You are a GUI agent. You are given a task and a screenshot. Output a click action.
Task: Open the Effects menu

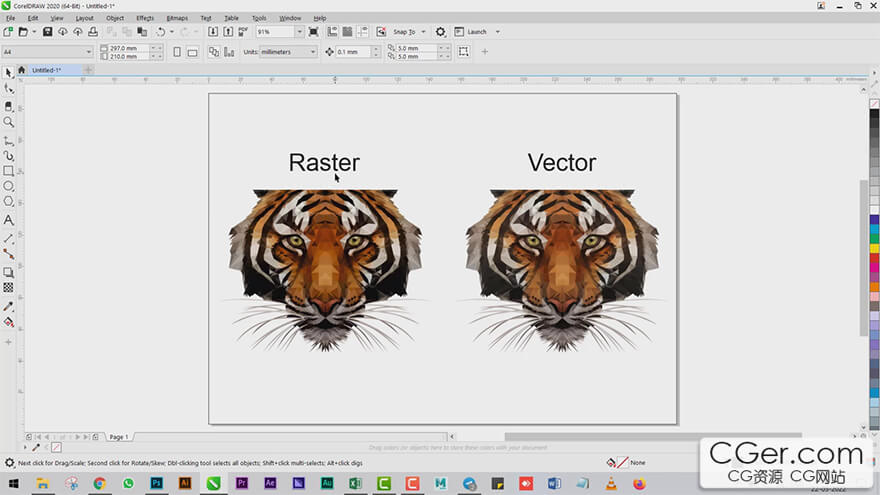tap(145, 18)
